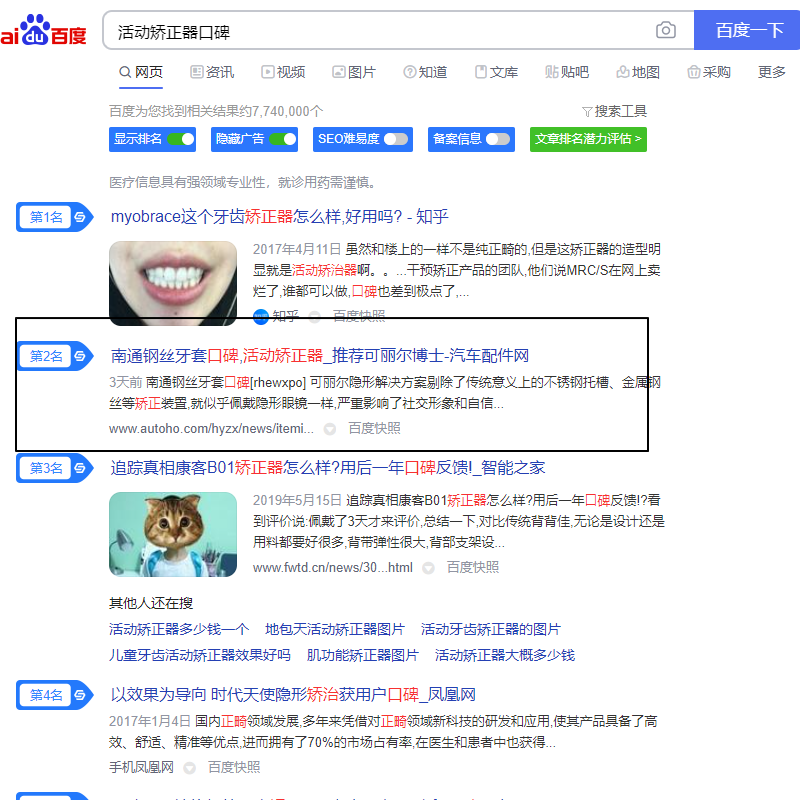800x800 pixels.
Task: Switch to the 视频 tab
Action: (x=283, y=72)
